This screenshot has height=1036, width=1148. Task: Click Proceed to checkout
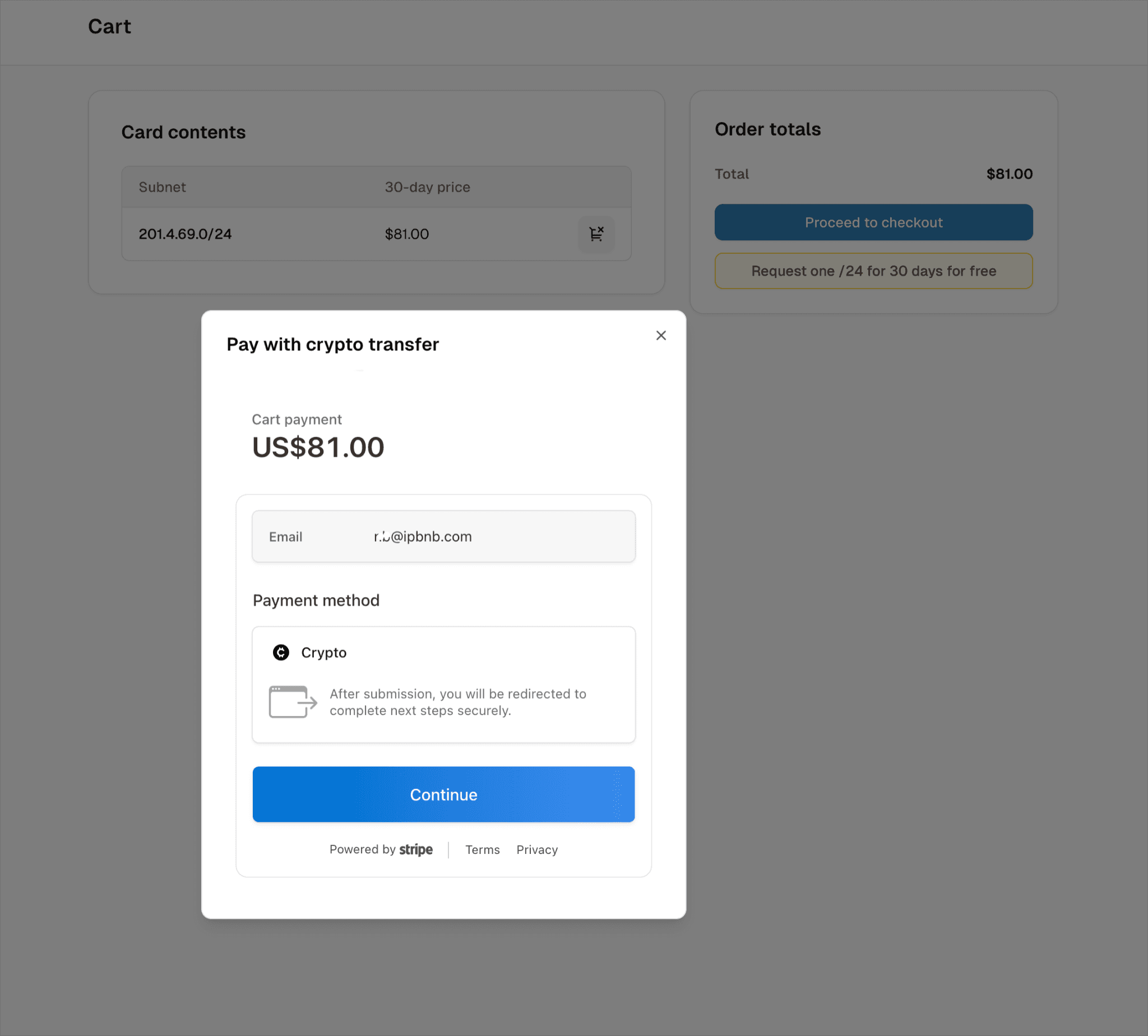click(x=873, y=222)
